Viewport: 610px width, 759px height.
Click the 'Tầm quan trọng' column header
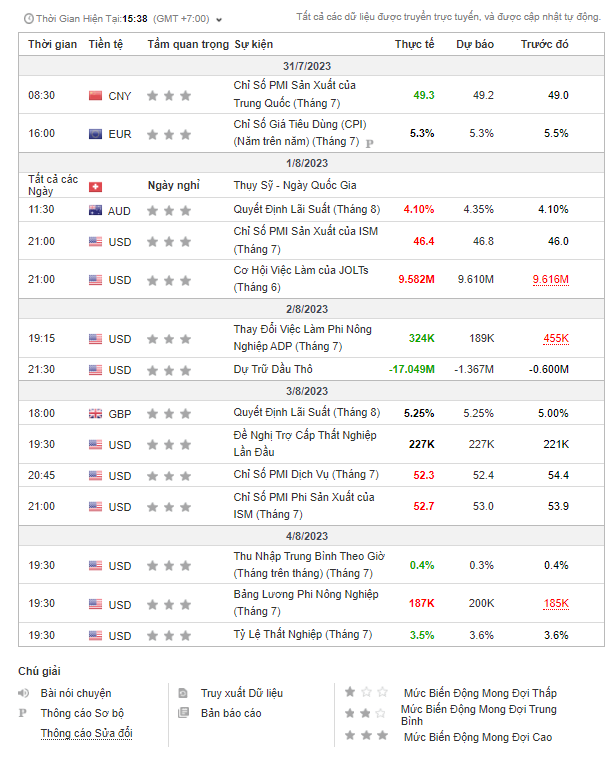[x=187, y=45]
